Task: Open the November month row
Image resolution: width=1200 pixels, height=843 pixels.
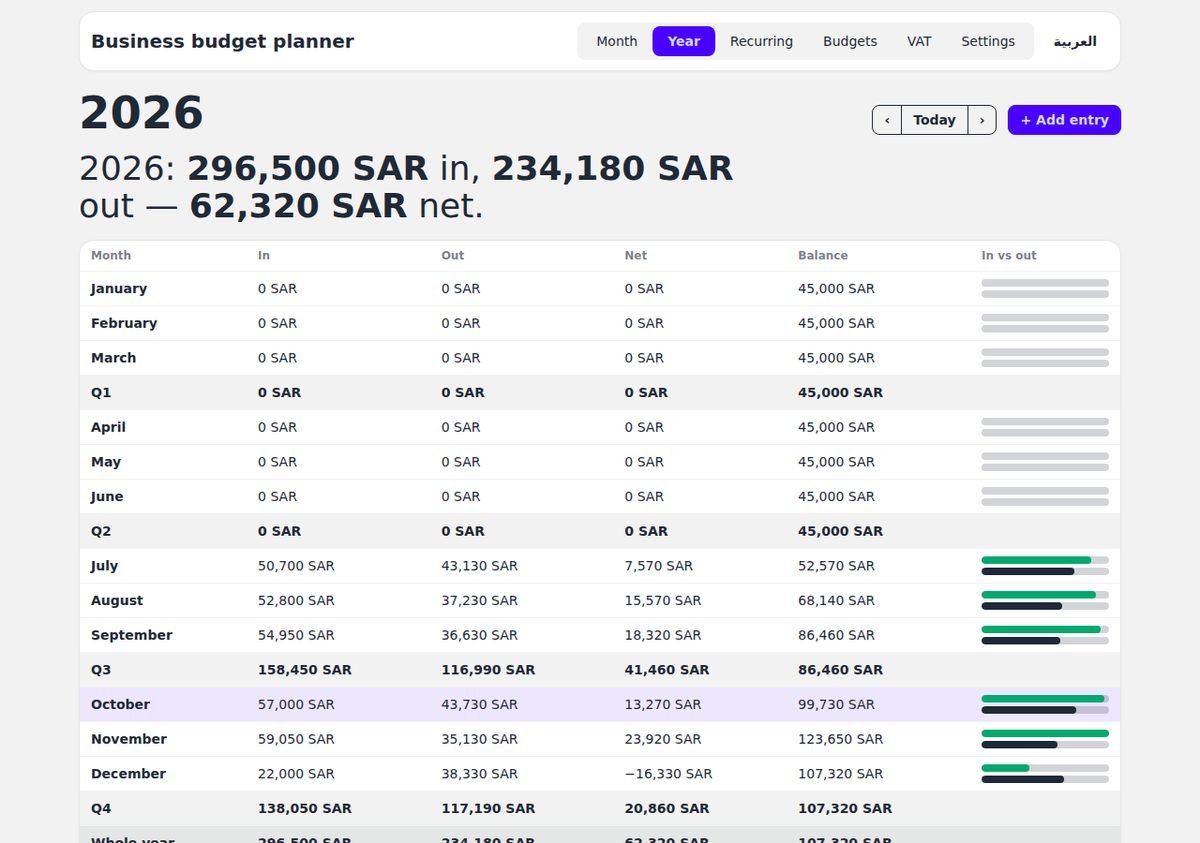Action: (600, 739)
